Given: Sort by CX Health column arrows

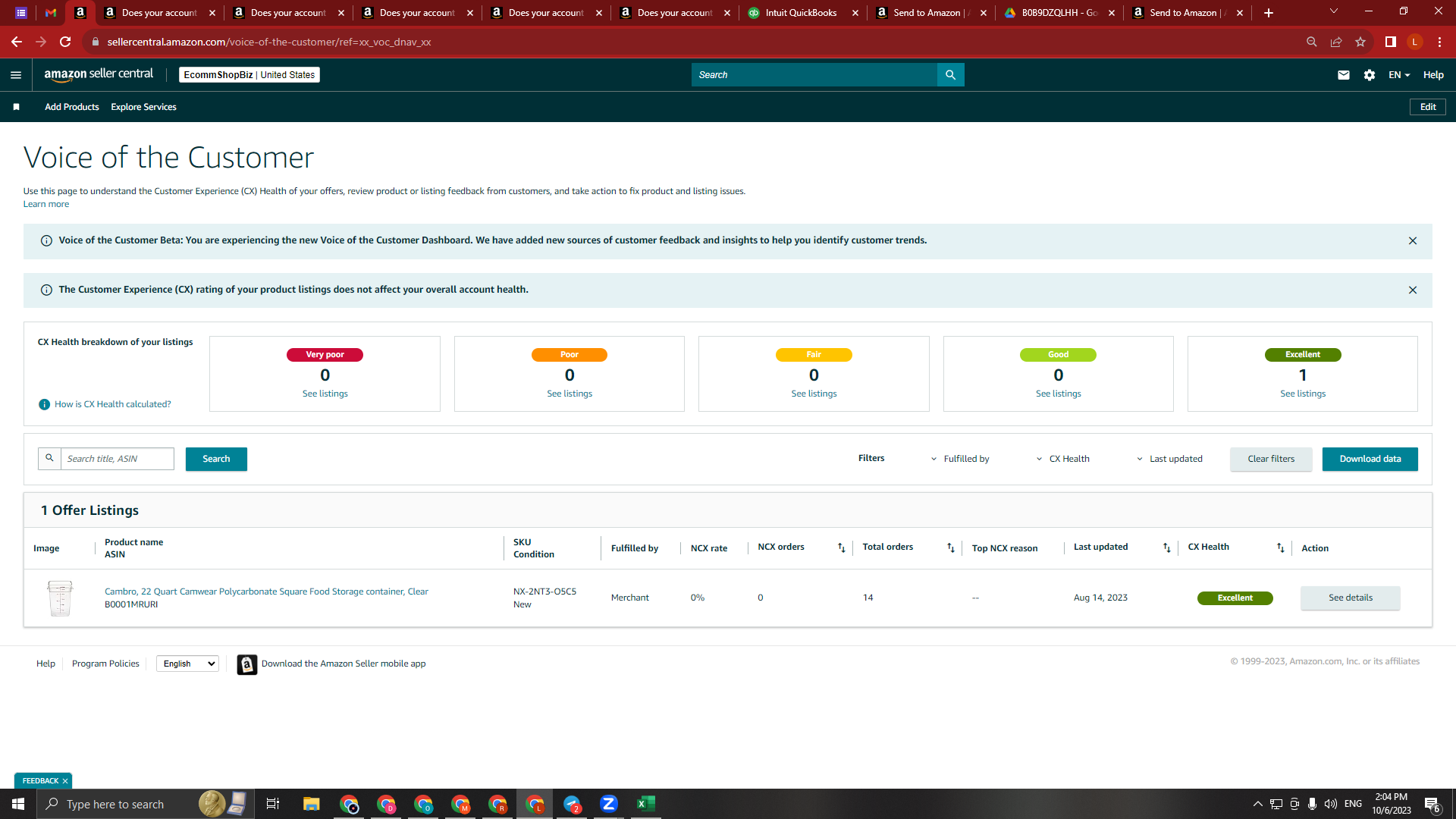Looking at the screenshot, I should (x=1280, y=548).
